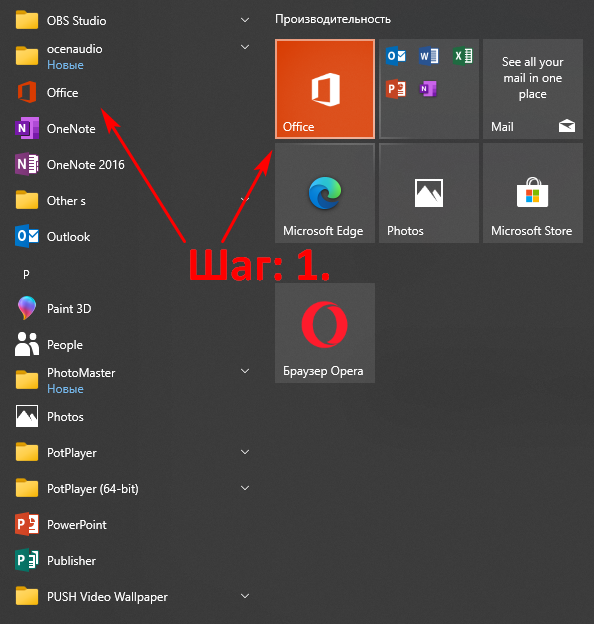Expand the PotPlayer folder chevron

pyautogui.click(x=245, y=452)
